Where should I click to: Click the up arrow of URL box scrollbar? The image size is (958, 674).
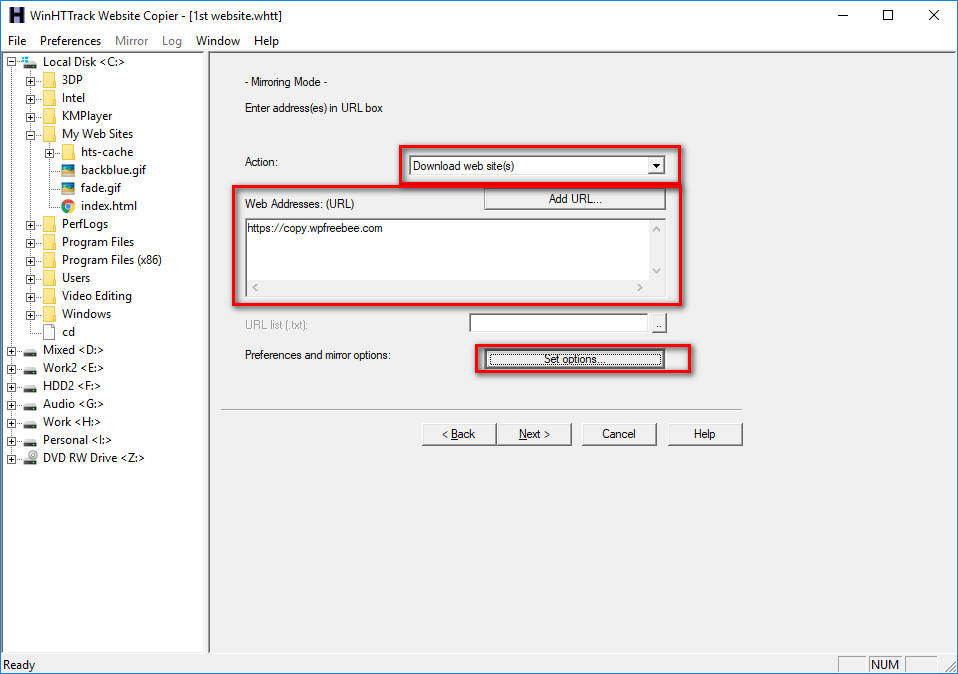[656, 229]
